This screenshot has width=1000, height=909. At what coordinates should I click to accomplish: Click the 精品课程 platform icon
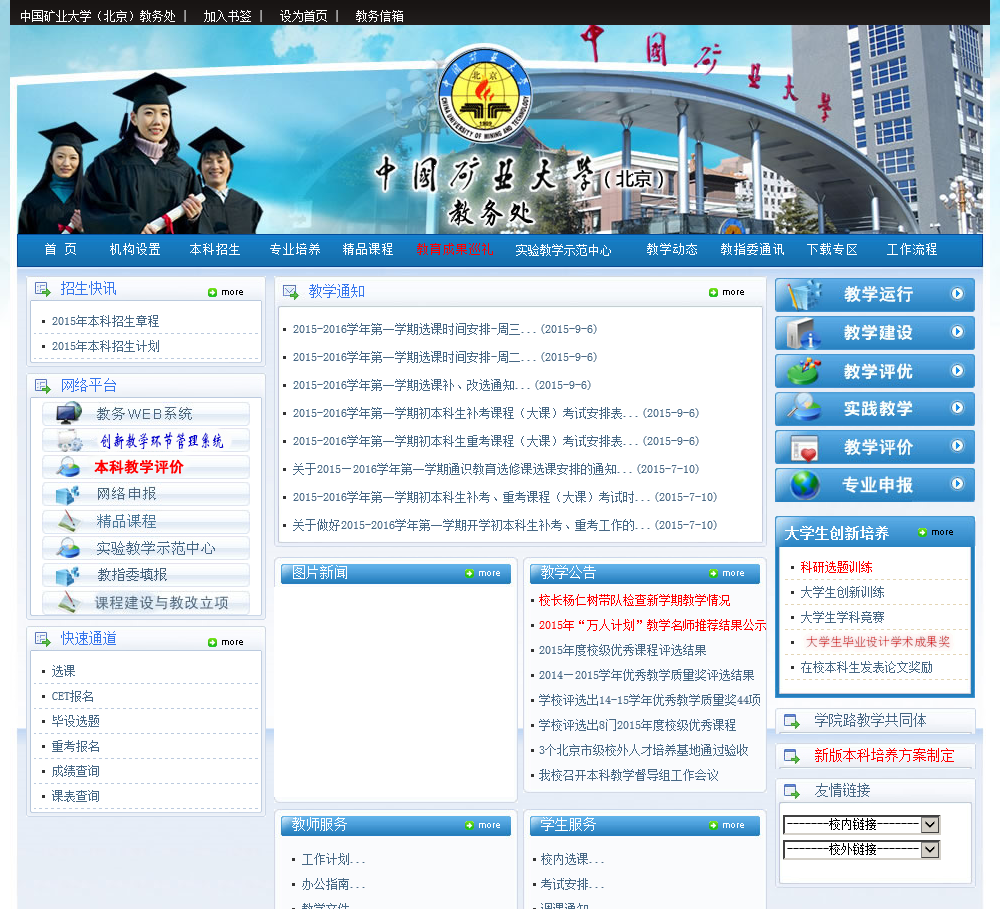[68, 521]
